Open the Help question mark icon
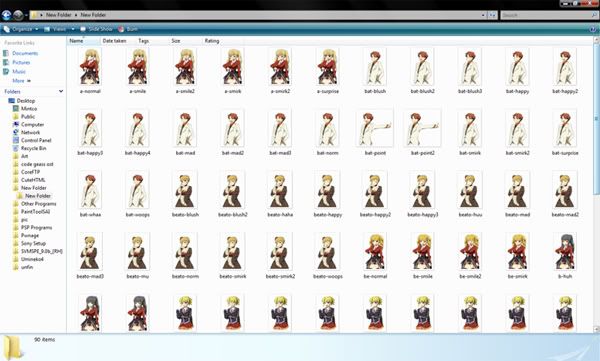600x361 pixels. [593, 29]
